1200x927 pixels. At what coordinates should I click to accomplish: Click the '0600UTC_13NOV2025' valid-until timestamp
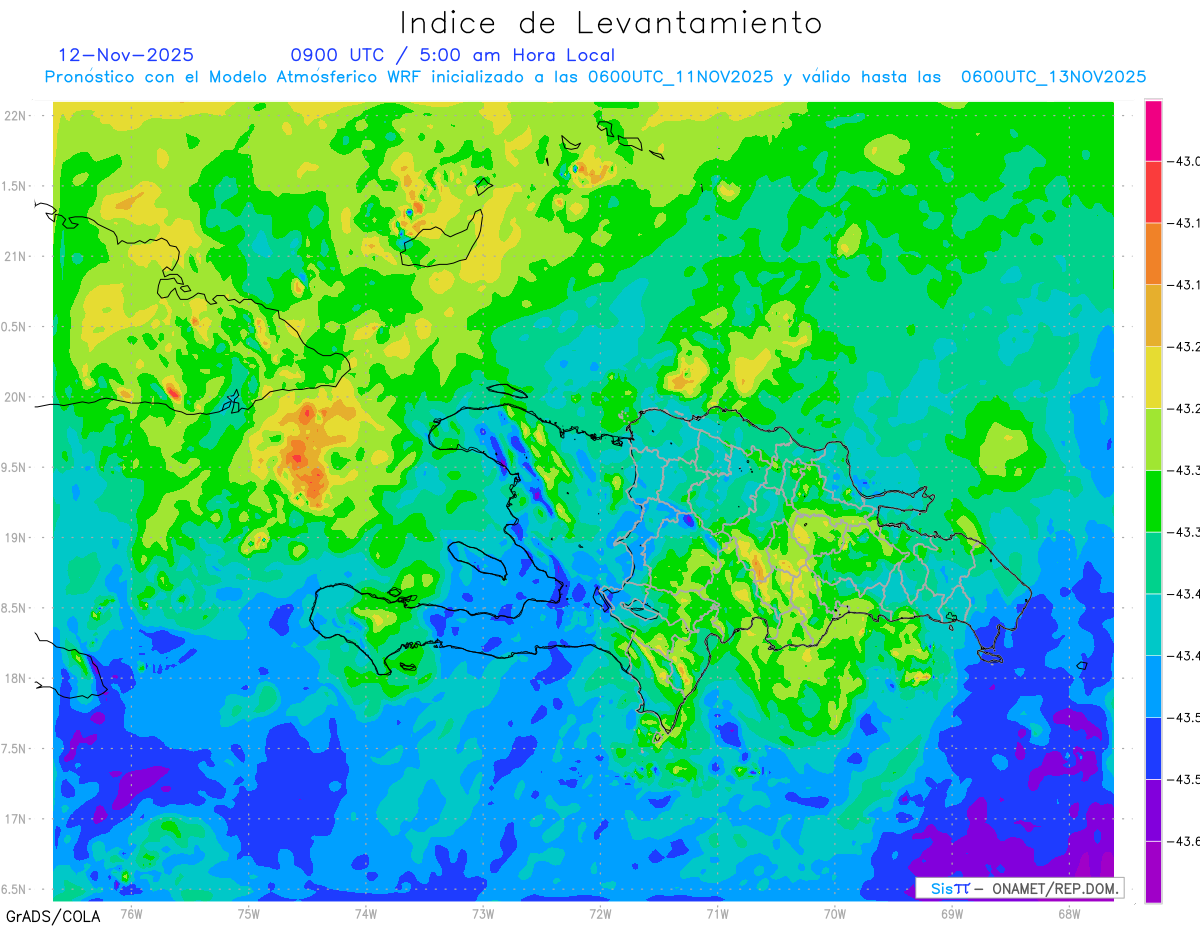(x=1053, y=77)
